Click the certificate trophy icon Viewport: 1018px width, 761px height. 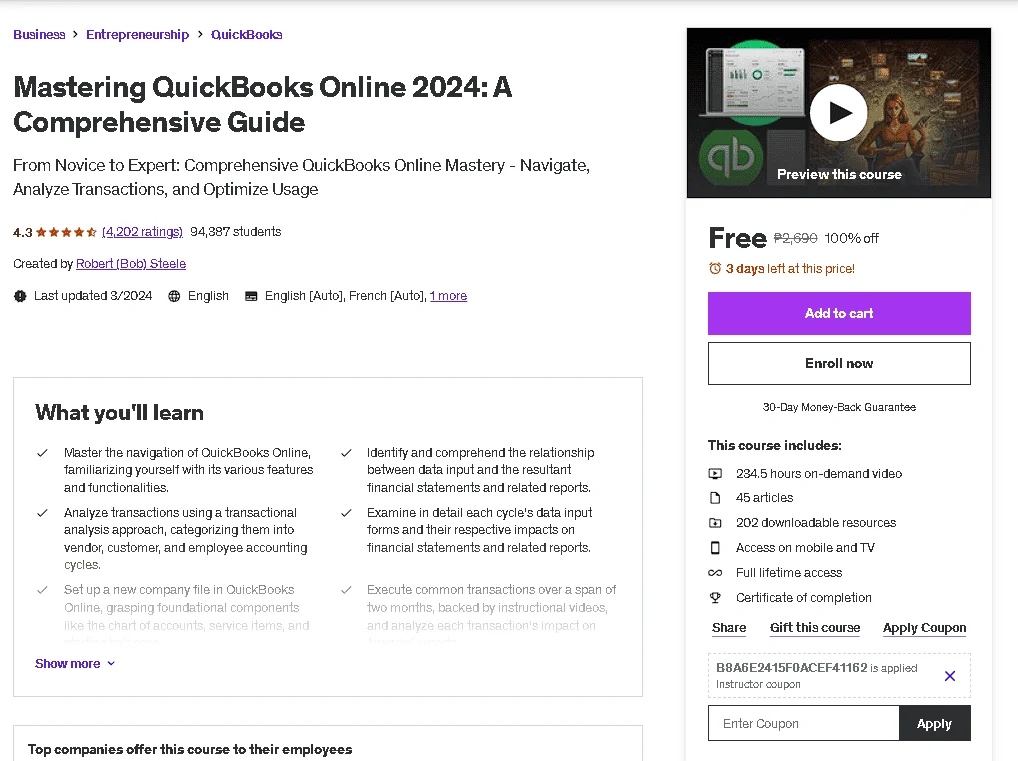pos(715,597)
